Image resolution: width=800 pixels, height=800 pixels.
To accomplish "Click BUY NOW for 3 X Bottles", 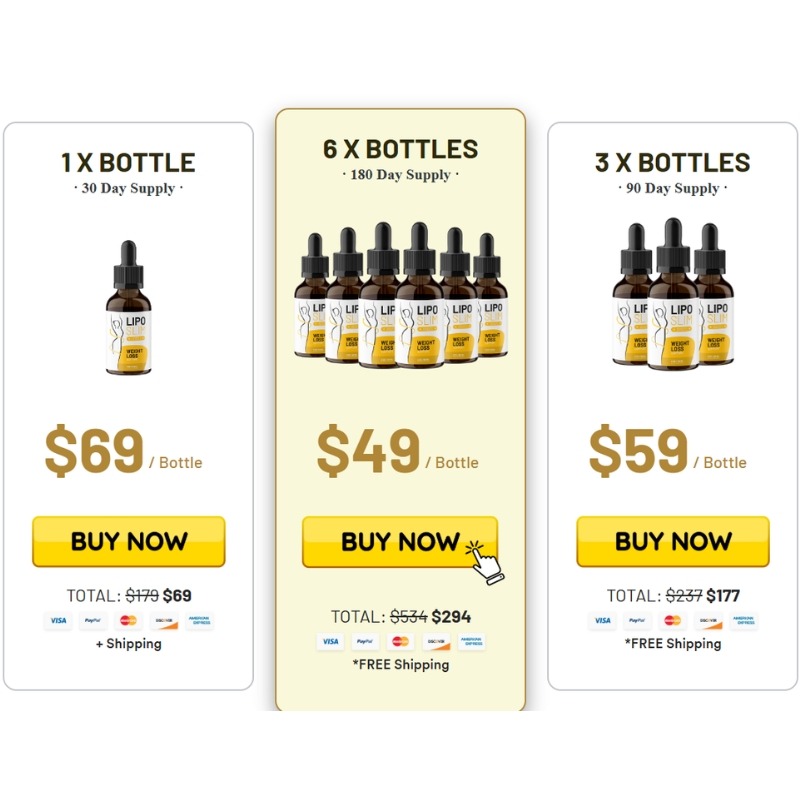I will point(673,541).
